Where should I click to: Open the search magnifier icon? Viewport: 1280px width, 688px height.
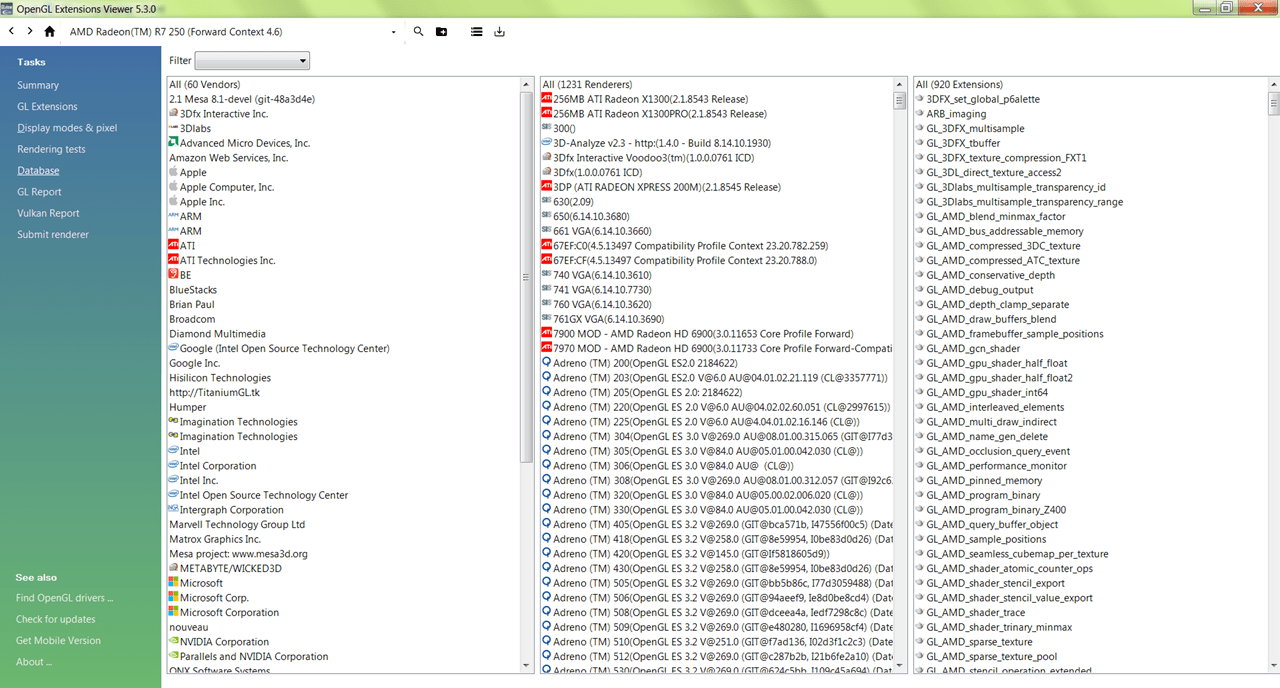click(x=418, y=31)
